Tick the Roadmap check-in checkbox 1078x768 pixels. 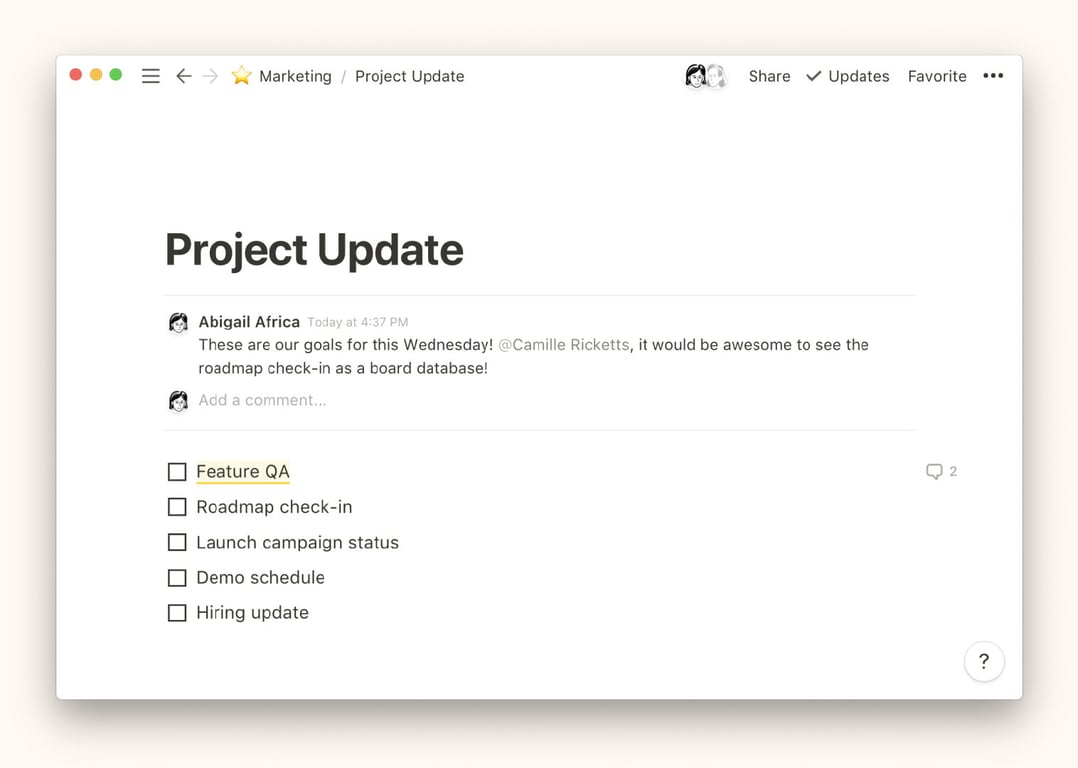[x=177, y=507]
